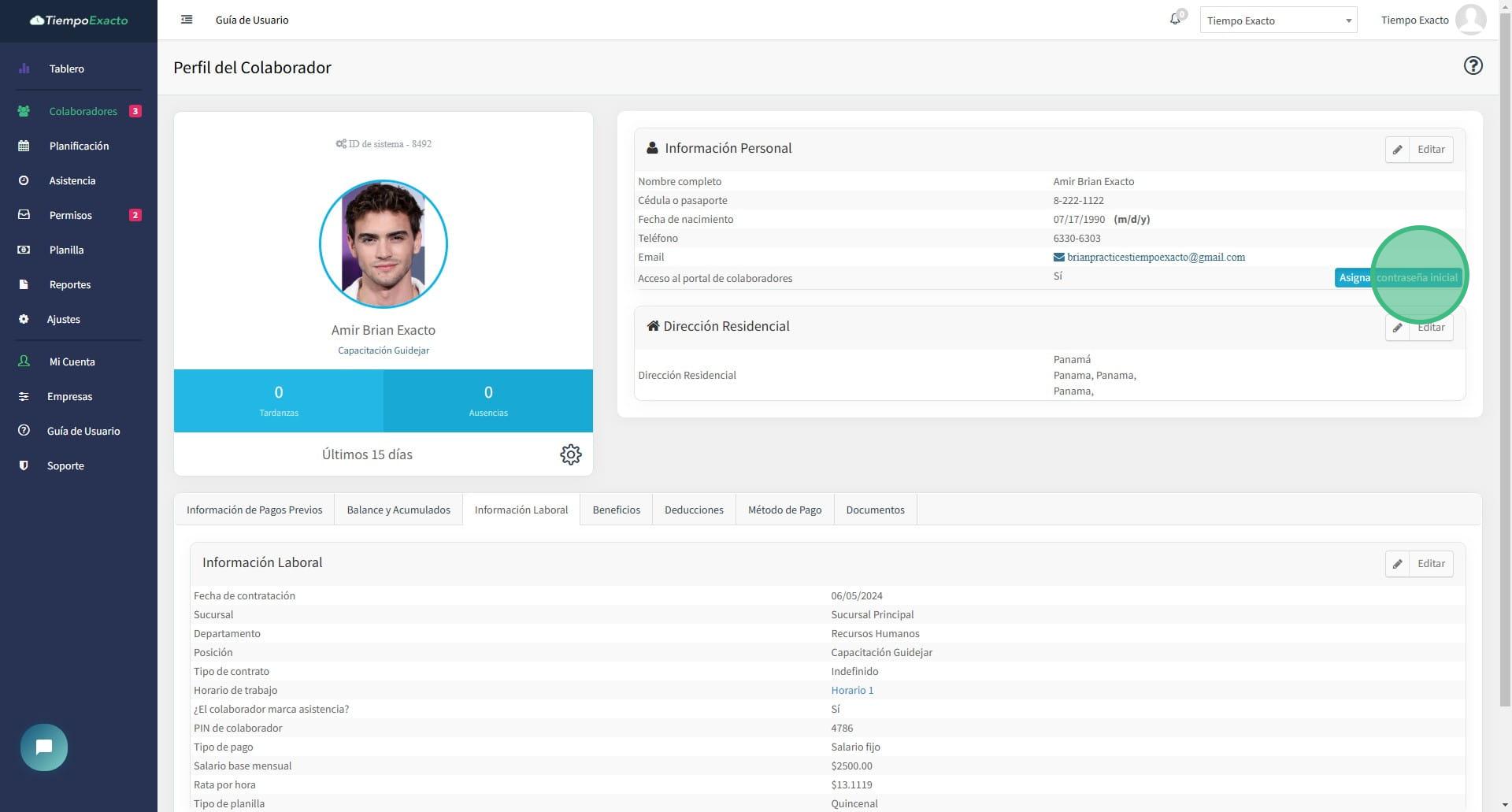Open Colaboradores in the sidebar
1512x812 pixels.
(83, 111)
